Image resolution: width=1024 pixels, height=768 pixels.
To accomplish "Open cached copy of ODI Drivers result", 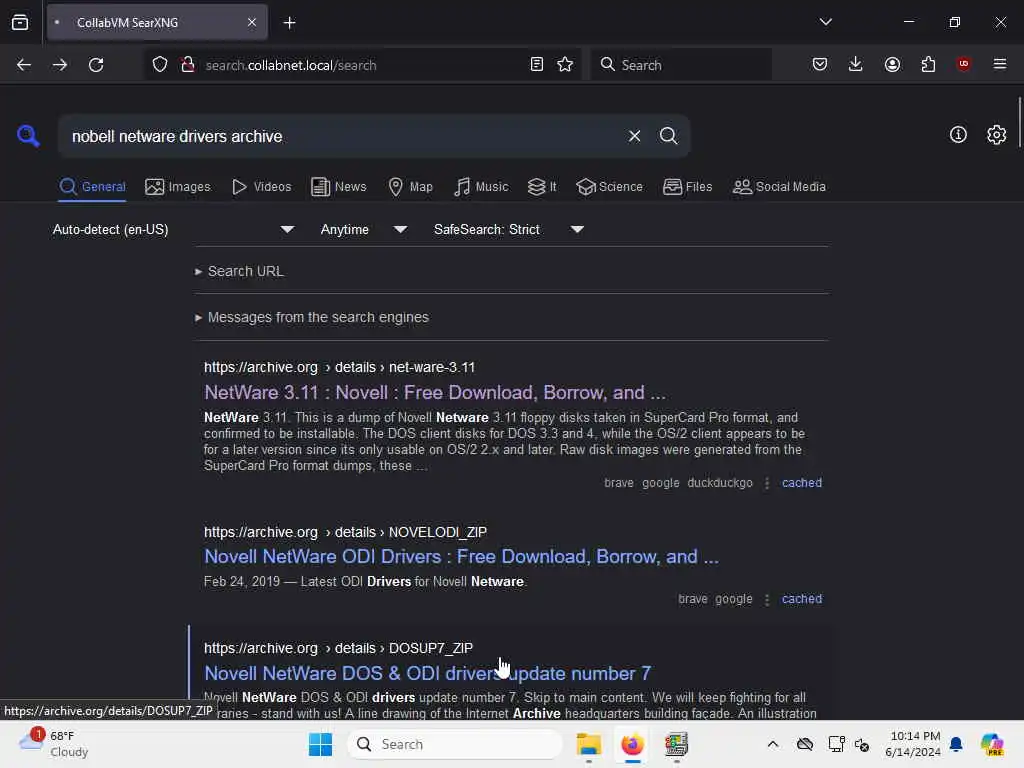I will click(x=801, y=599).
